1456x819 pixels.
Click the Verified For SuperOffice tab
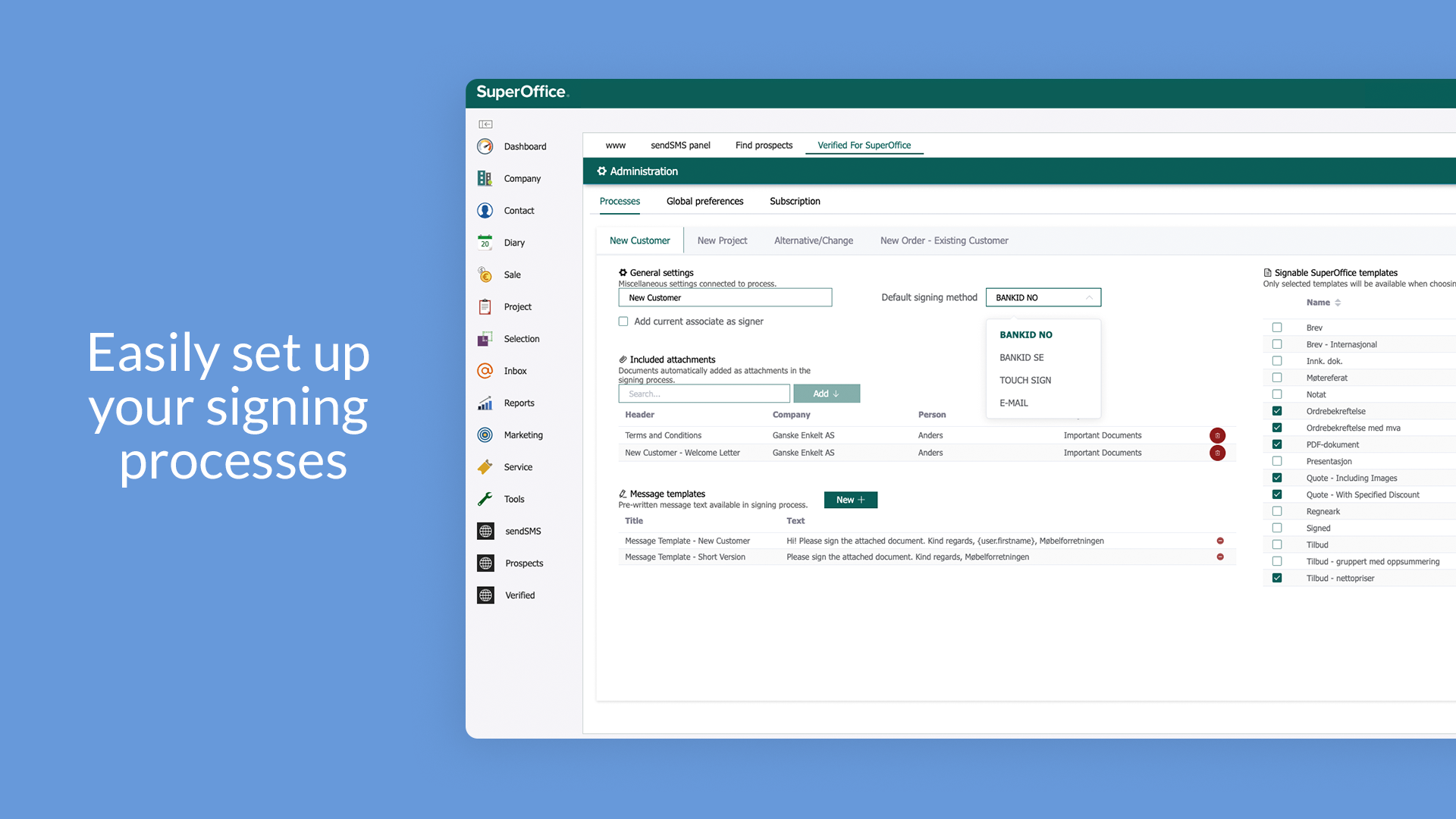864,145
